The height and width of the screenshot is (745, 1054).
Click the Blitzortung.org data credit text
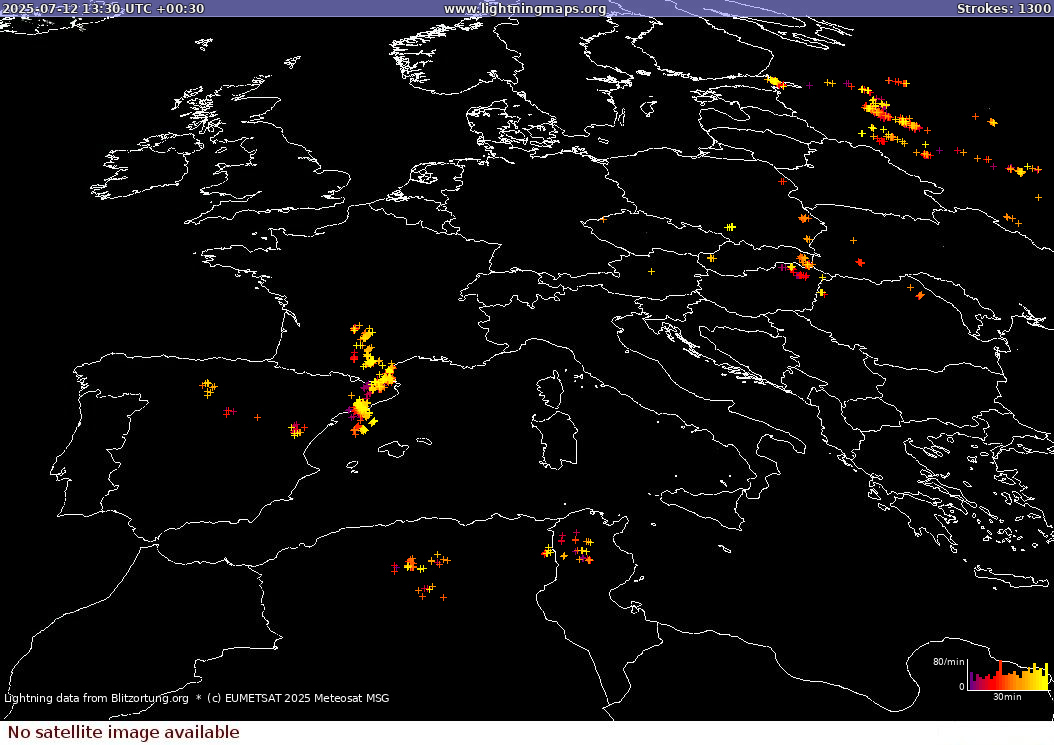coord(96,698)
